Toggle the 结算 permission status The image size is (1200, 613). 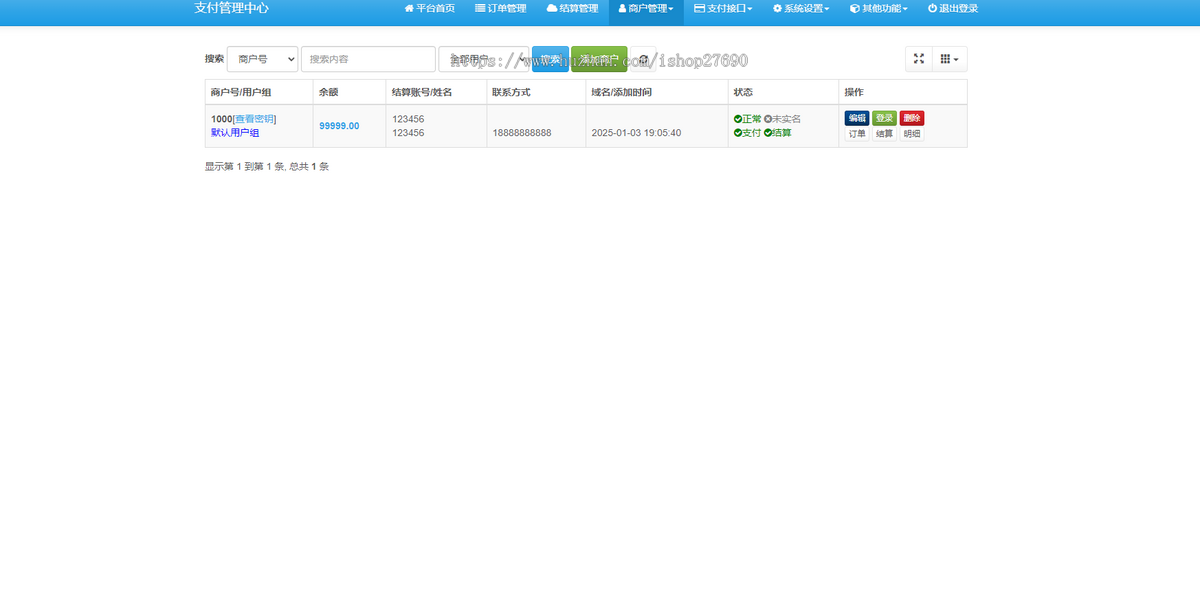pyautogui.click(x=777, y=133)
